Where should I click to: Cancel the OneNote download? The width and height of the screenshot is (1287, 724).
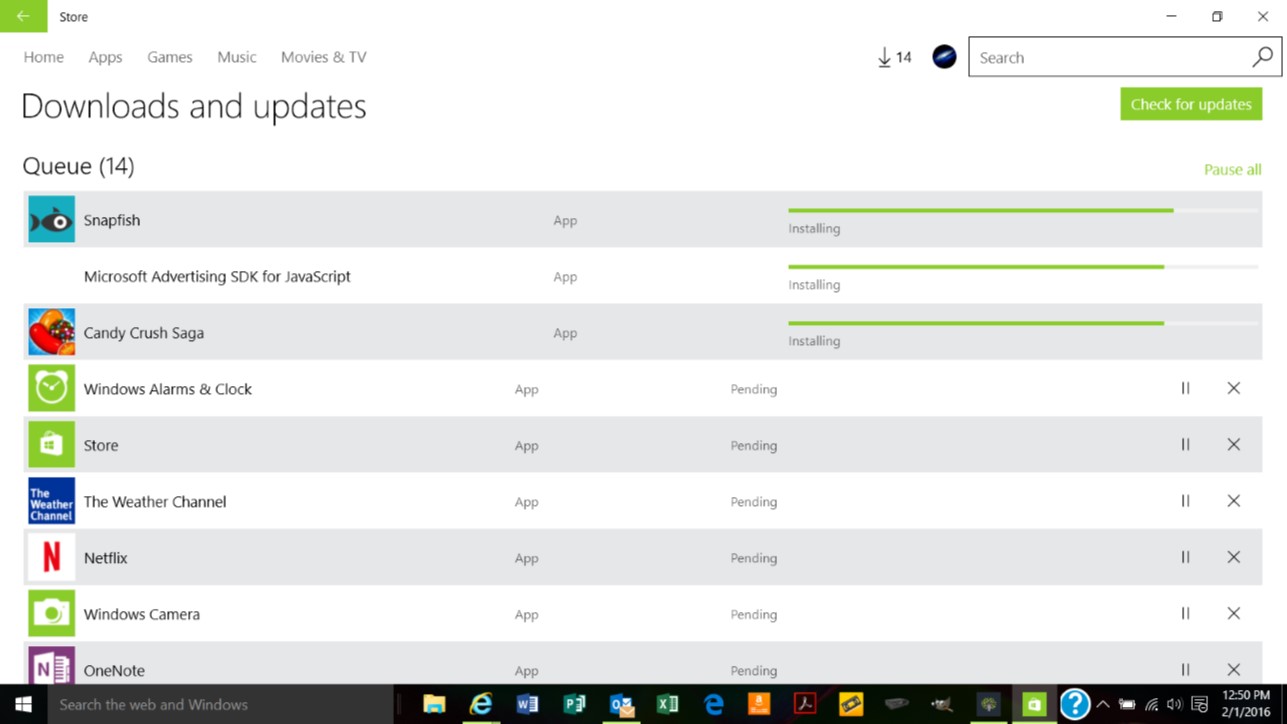(x=1234, y=670)
